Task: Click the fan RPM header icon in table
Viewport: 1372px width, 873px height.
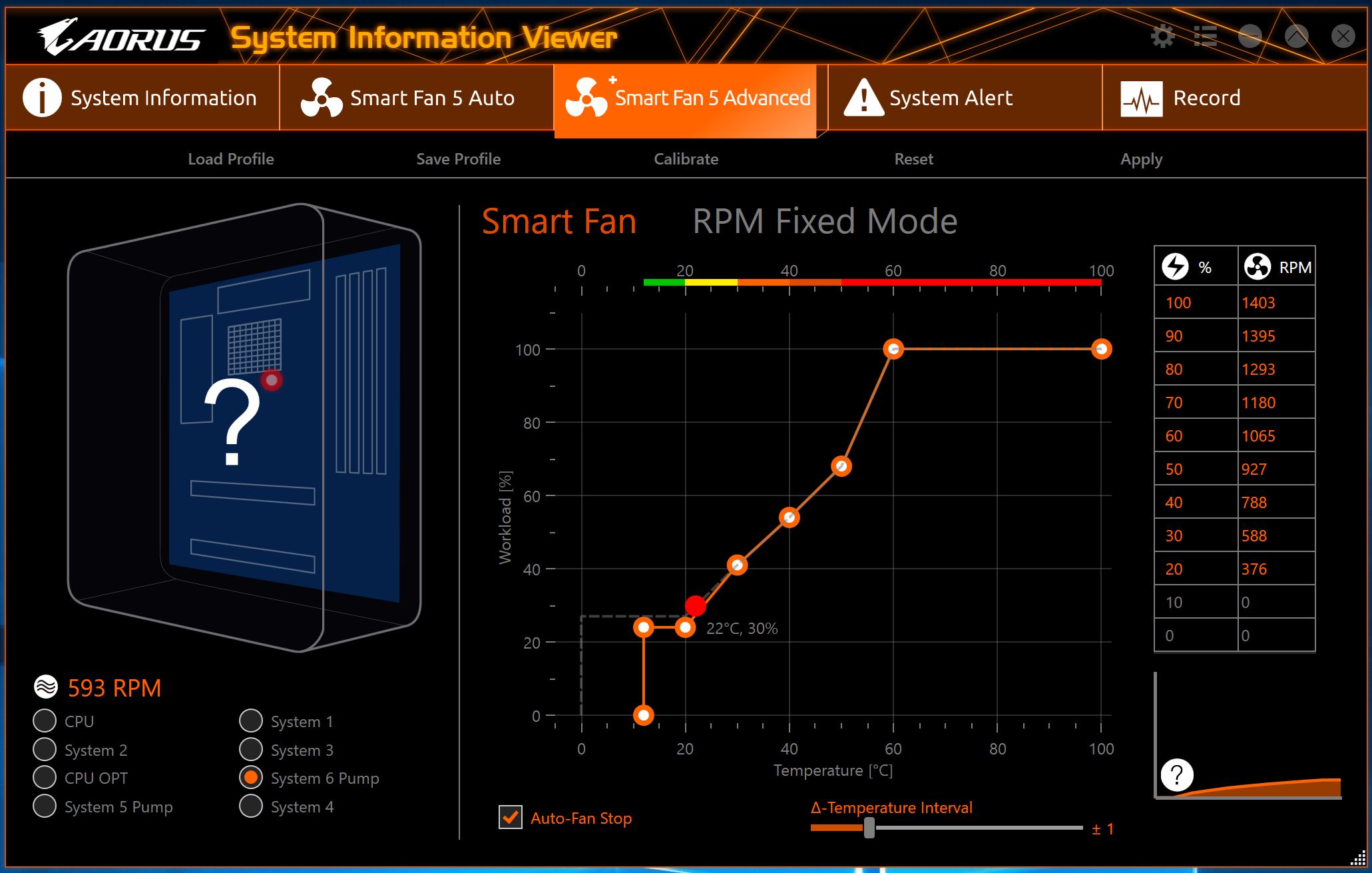Action: click(x=1258, y=266)
